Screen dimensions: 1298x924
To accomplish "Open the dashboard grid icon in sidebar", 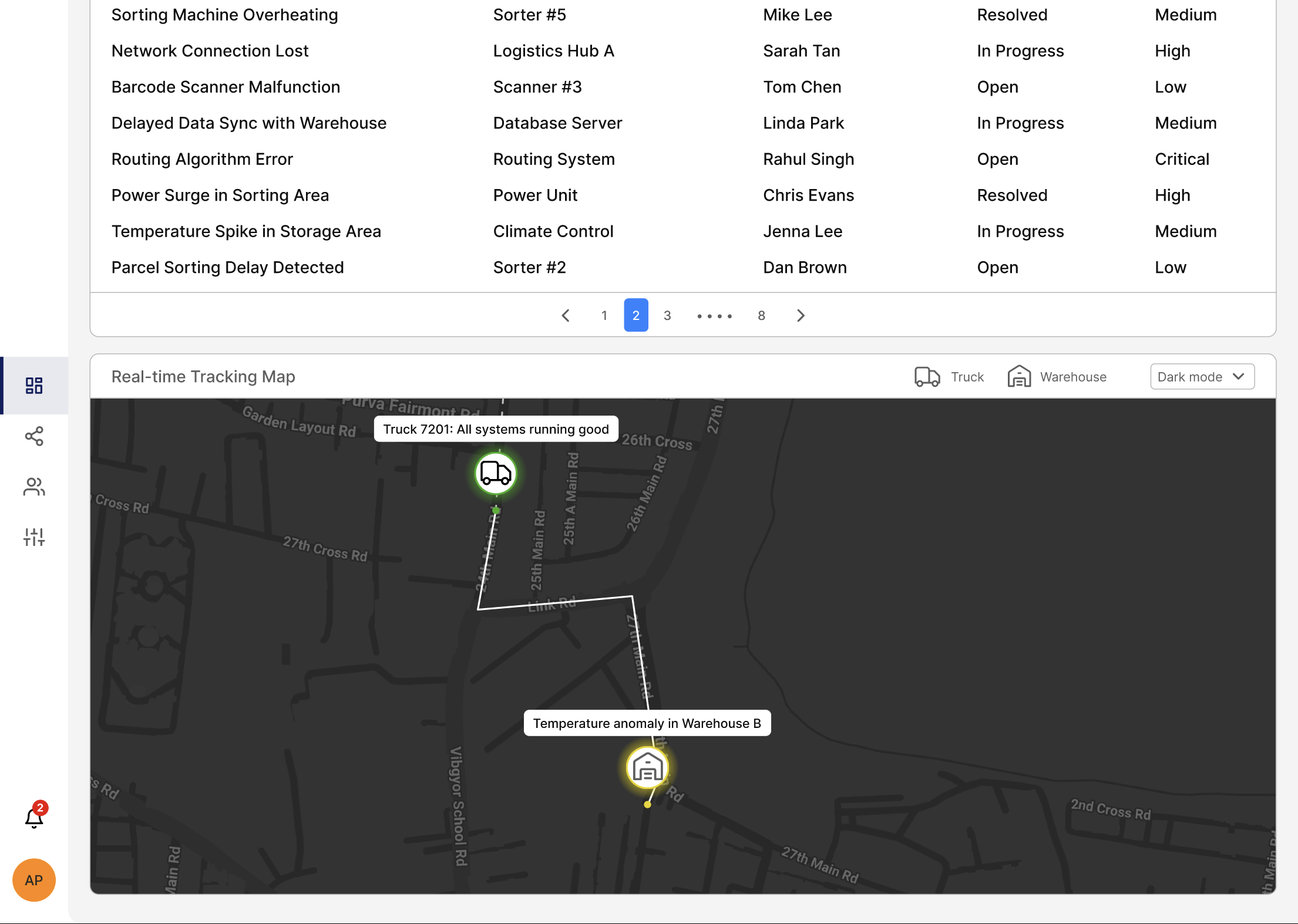I will (x=34, y=386).
